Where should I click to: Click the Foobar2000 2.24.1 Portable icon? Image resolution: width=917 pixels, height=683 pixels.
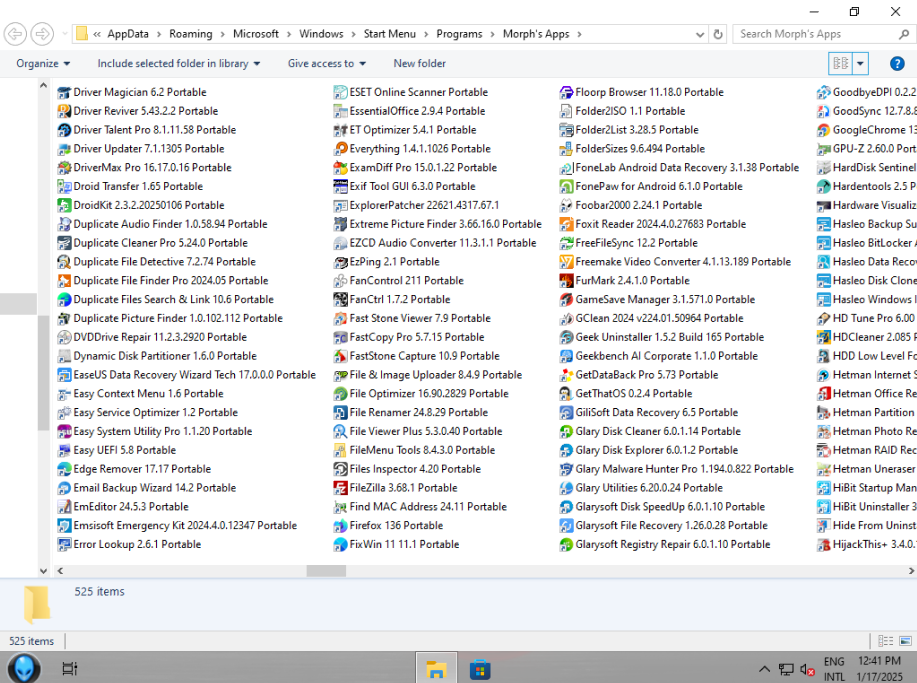pos(566,205)
